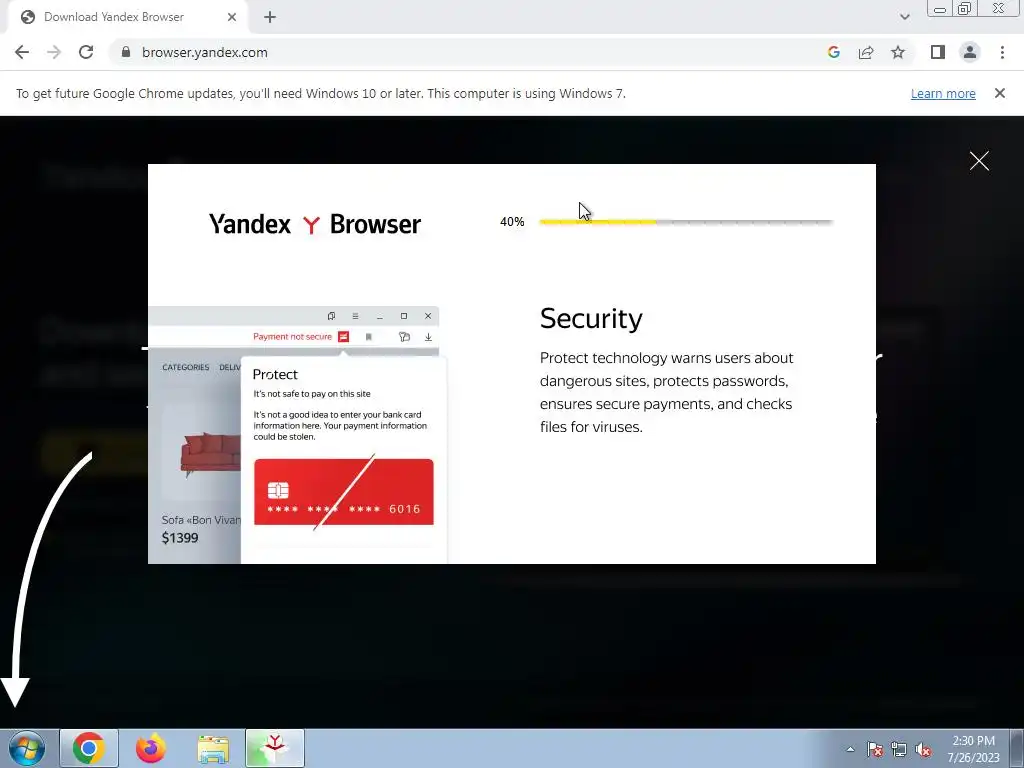This screenshot has width=1024, height=768.
Task: Click the Google icon in address bar
Action: (833, 52)
